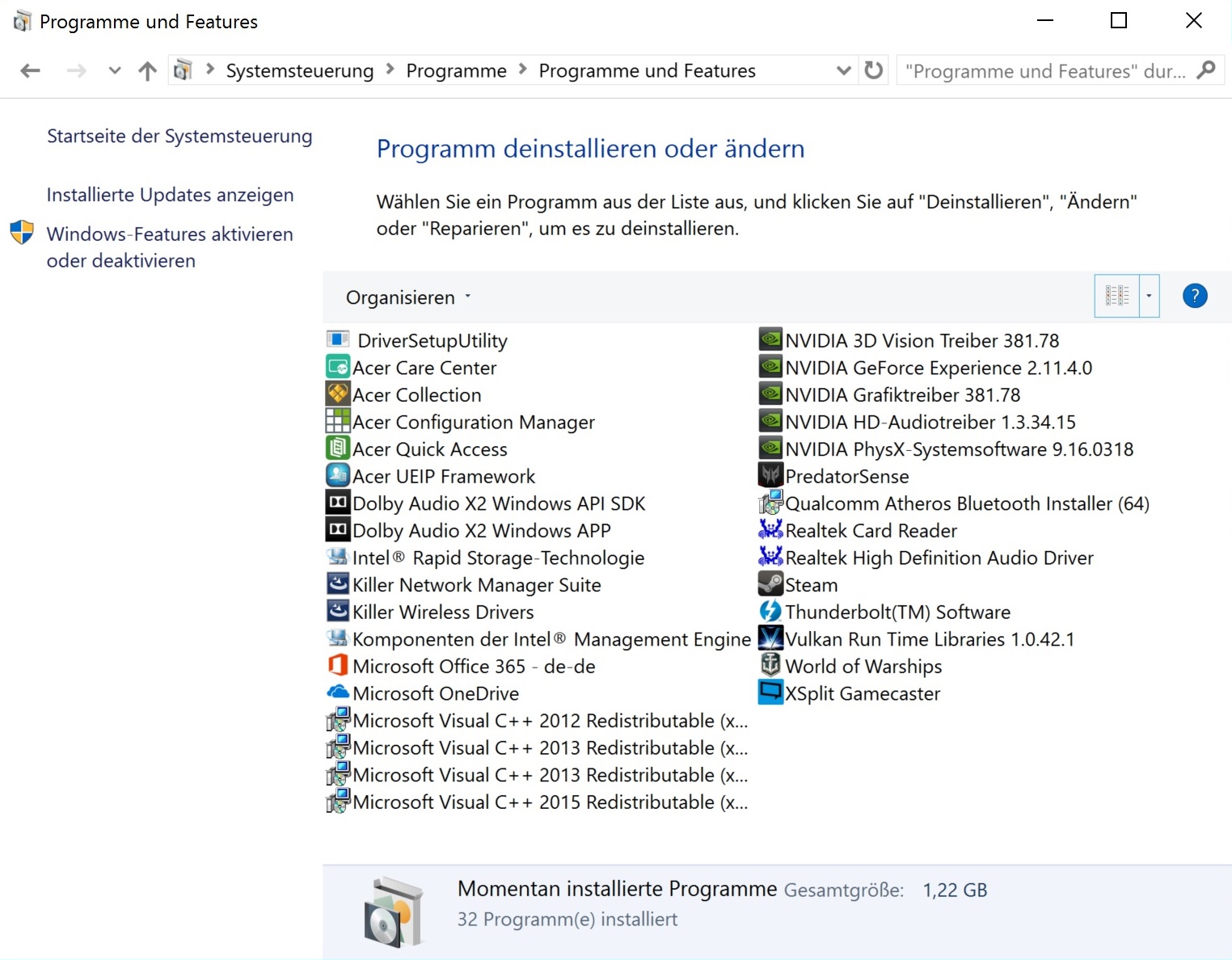Open the blue help question mark
This screenshot has width=1232, height=960.
(1195, 296)
